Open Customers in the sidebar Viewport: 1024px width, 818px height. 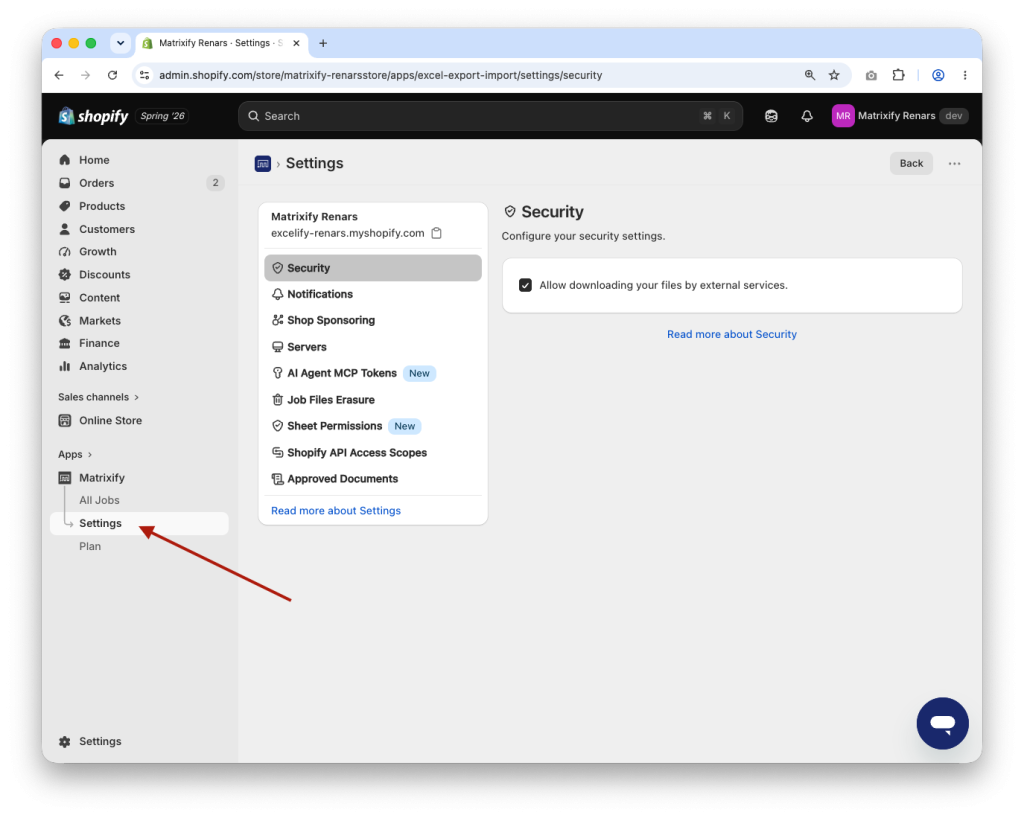point(139,229)
